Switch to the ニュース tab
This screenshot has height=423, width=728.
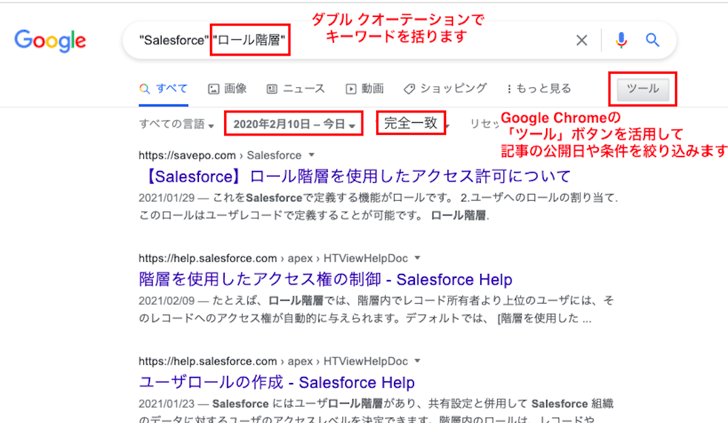click(x=295, y=89)
